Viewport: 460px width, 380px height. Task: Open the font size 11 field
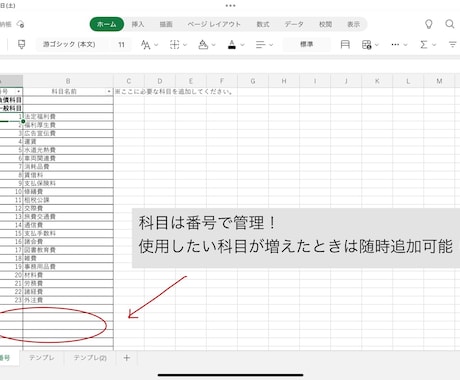tap(121, 44)
